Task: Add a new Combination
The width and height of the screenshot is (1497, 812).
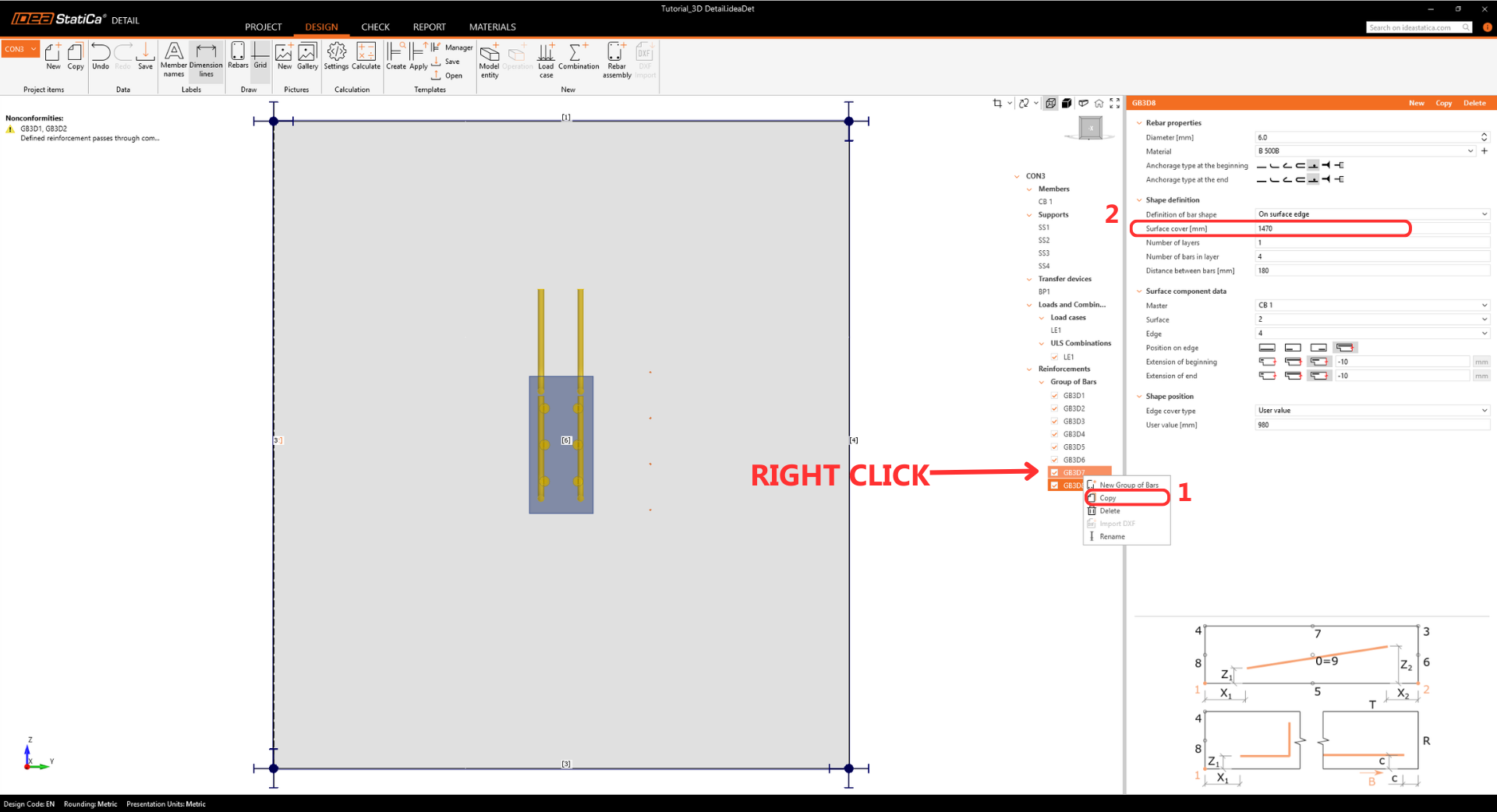Action: pos(579,56)
